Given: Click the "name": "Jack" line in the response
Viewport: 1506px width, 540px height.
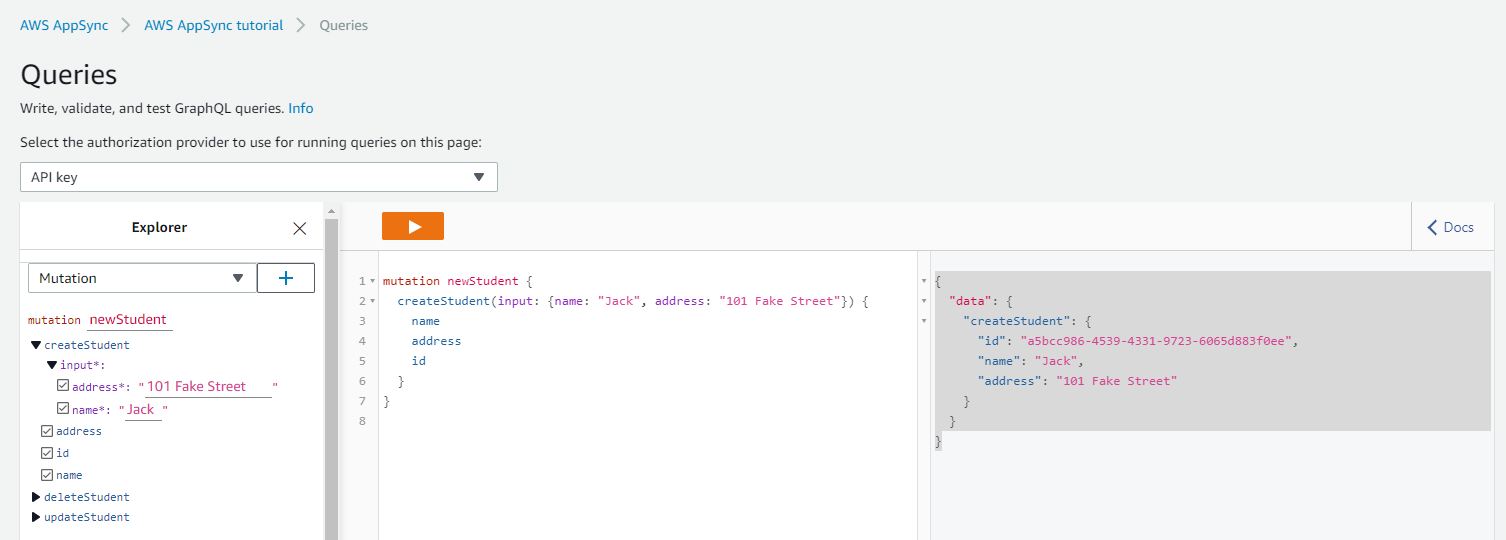Looking at the screenshot, I should click(1030, 361).
